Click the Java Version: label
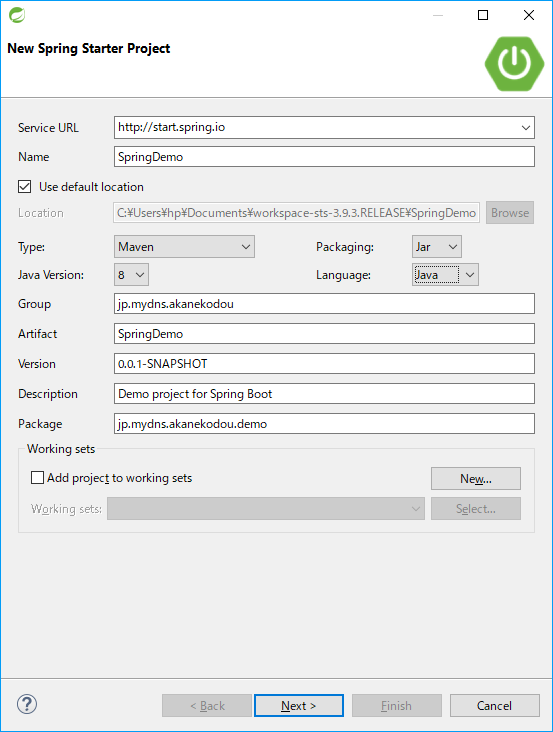 (51, 274)
